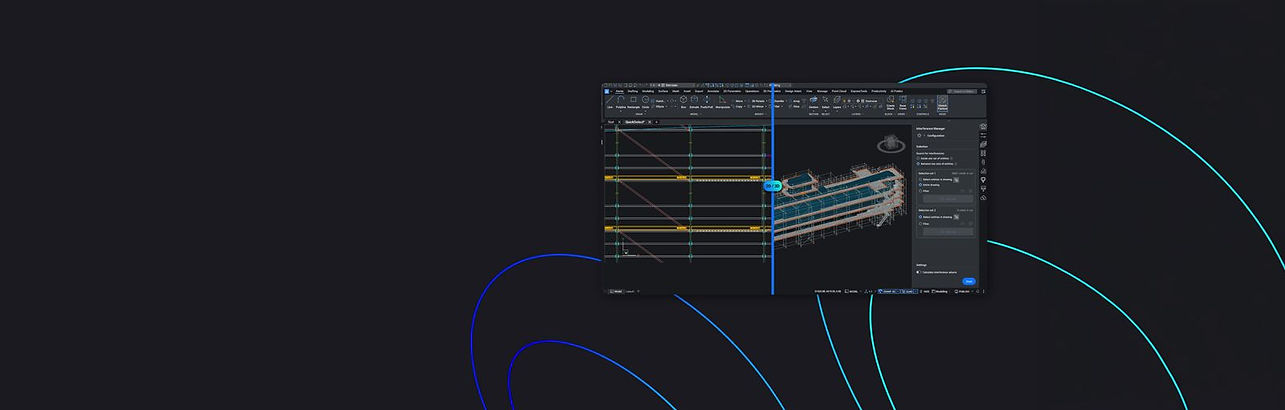Open the Home tab of the ribbon
This screenshot has height=410, width=1285.
(x=620, y=91)
